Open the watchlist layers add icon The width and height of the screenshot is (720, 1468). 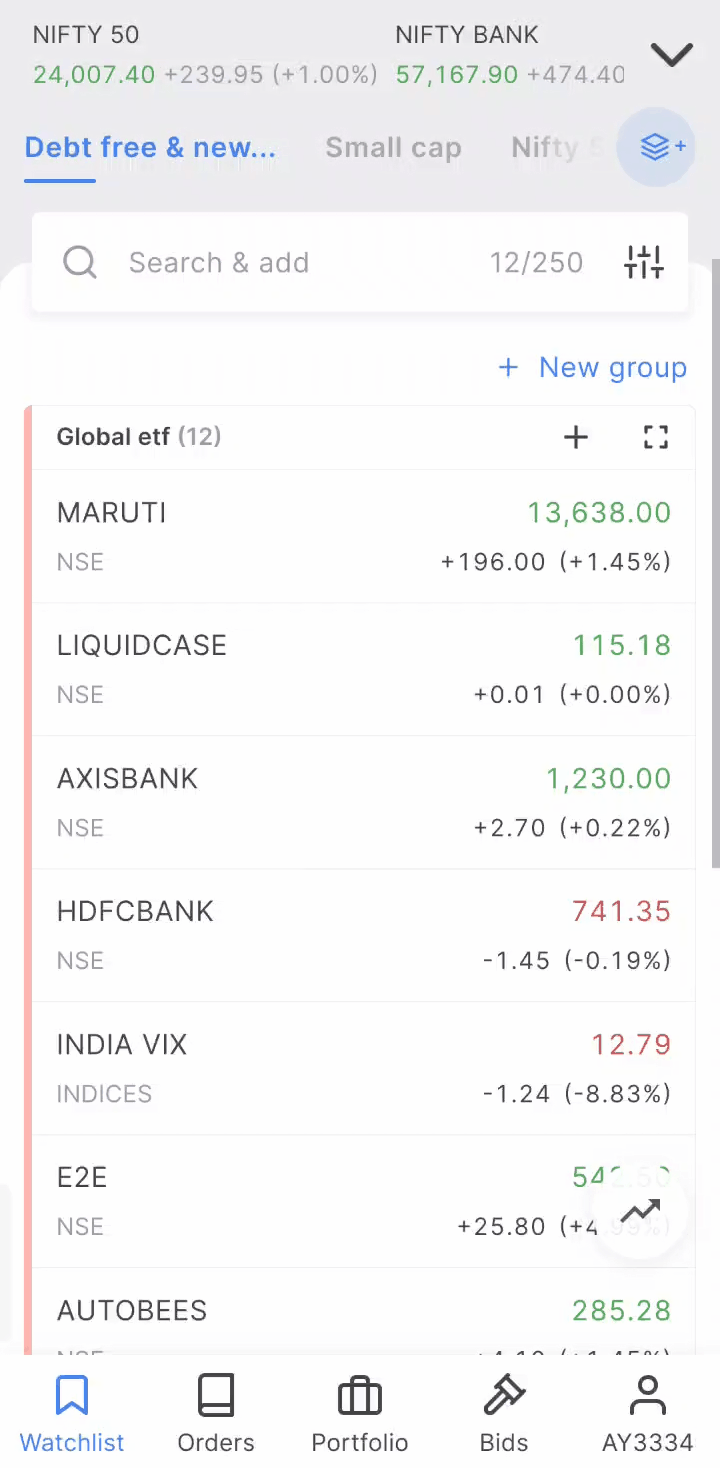click(656, 147)
